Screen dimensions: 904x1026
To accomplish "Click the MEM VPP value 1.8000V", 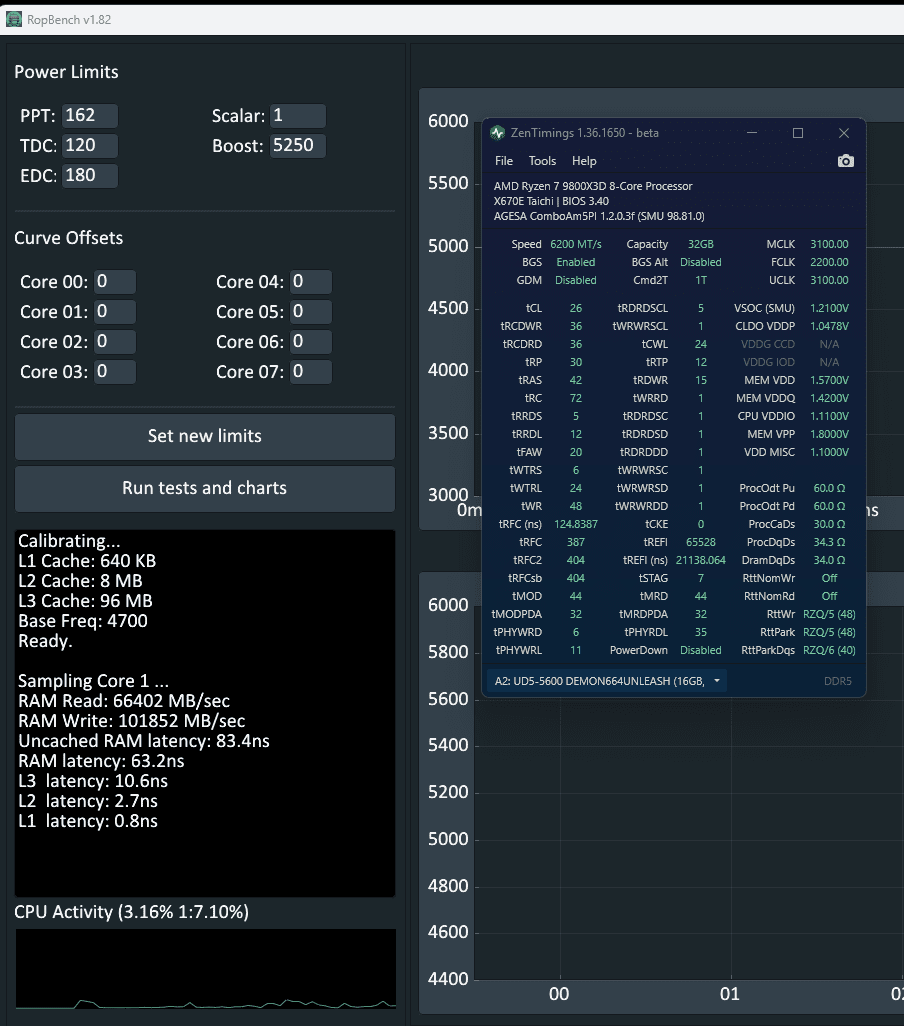I will 829,434.
